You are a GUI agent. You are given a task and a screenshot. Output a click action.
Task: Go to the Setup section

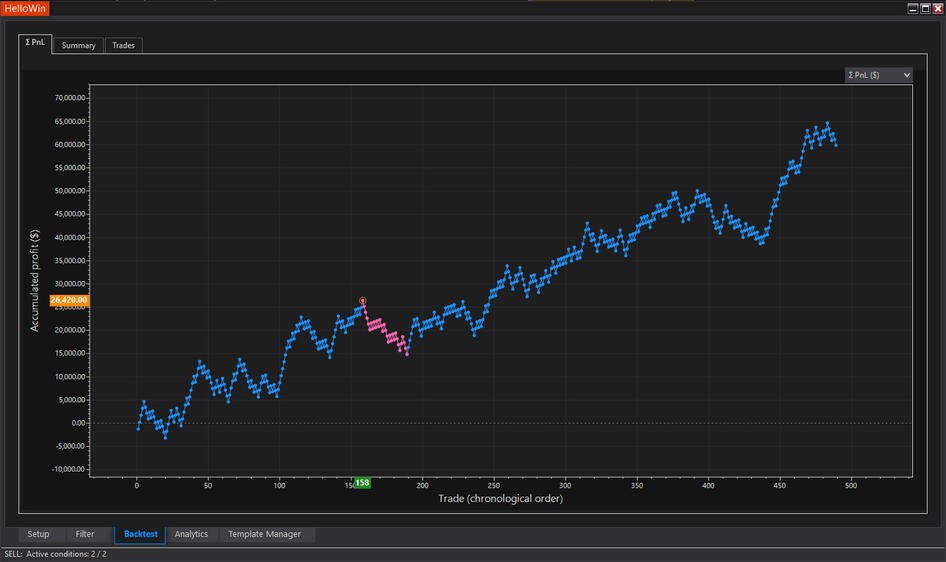pos(38,534)
